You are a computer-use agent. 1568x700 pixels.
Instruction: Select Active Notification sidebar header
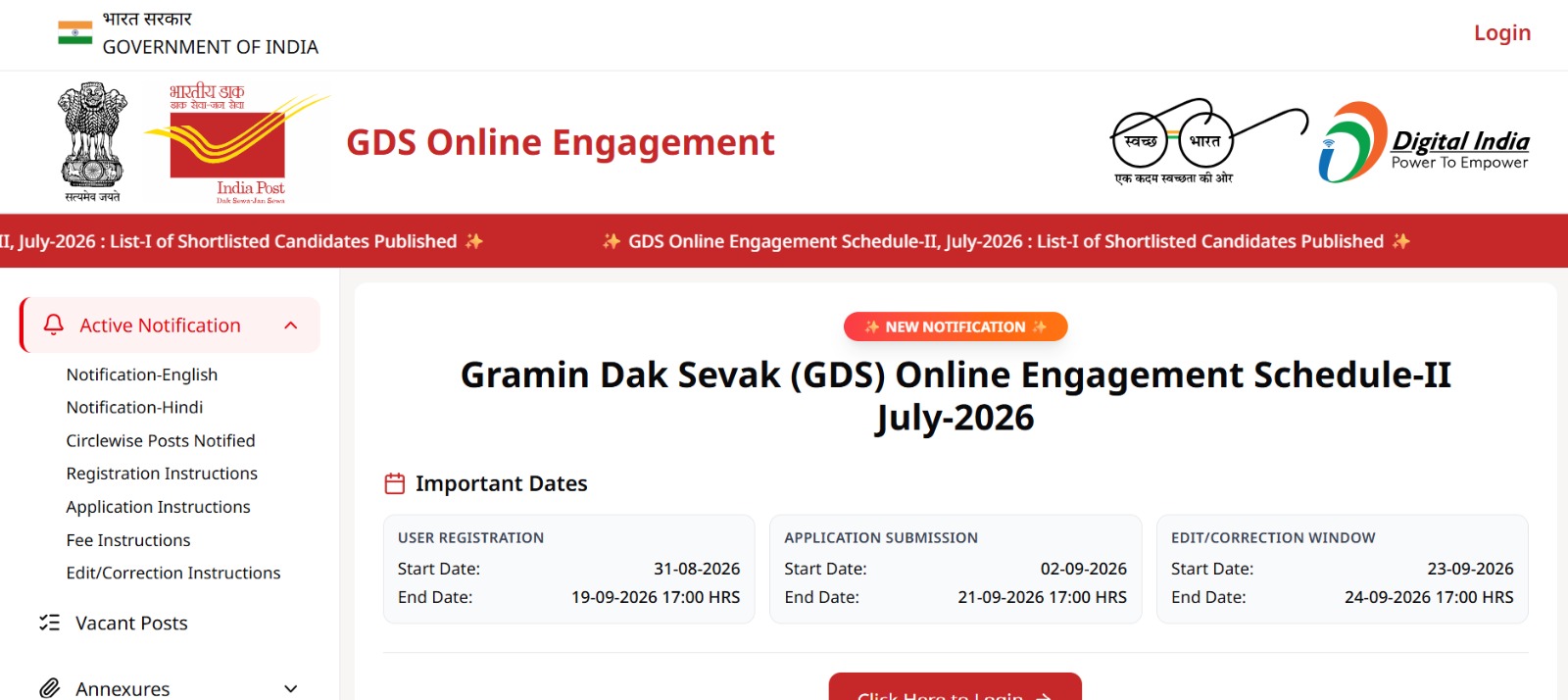pyautogui.click(x=170, y=325)
